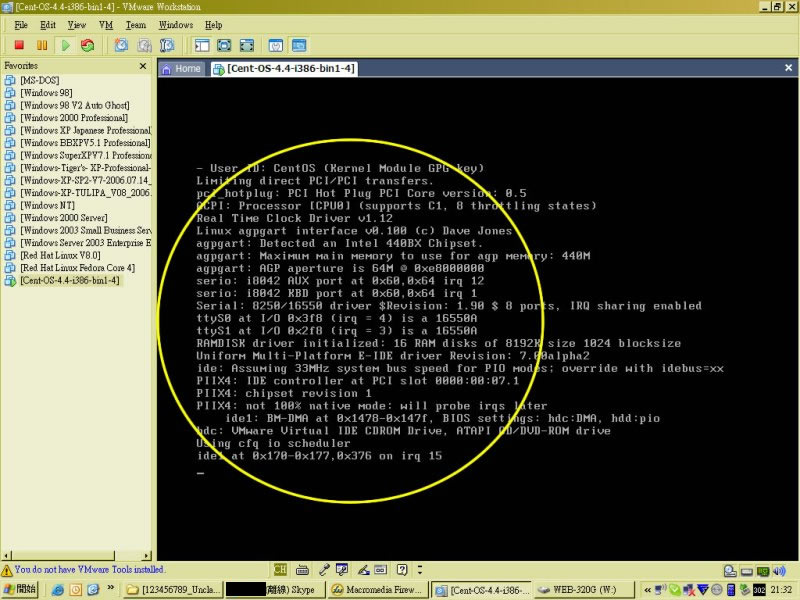Select [Windows XP Japanese Professional] favorite
The width and height of the screenshot is (800, 600).
(78, 130)
